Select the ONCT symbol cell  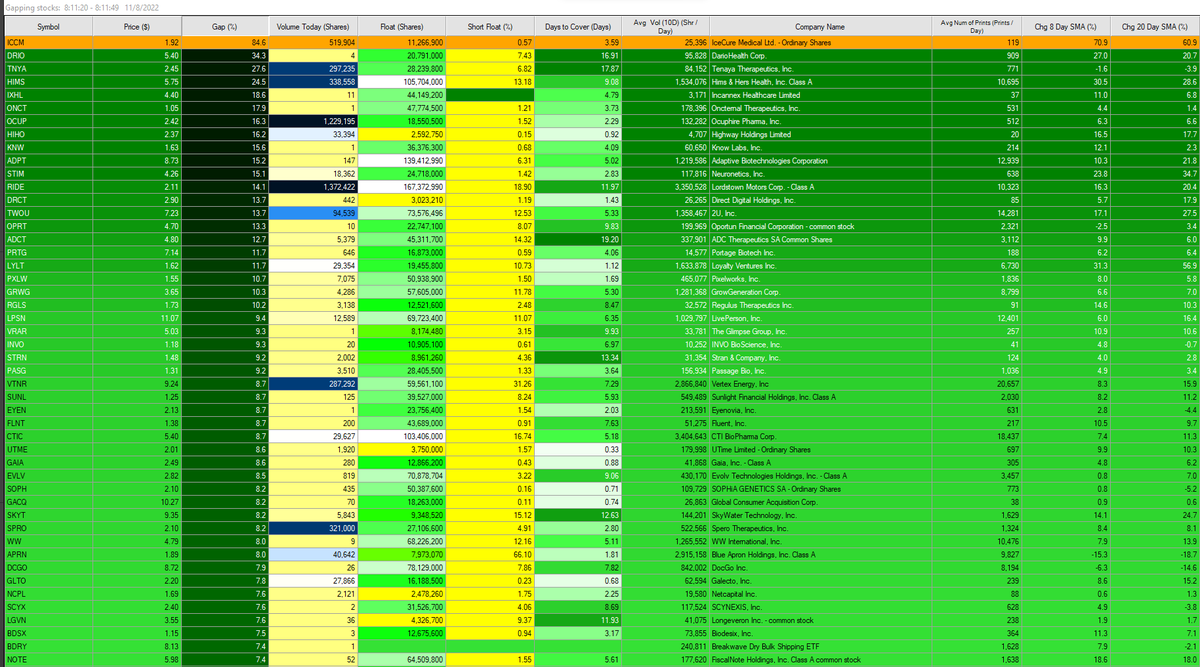[48, 107]
